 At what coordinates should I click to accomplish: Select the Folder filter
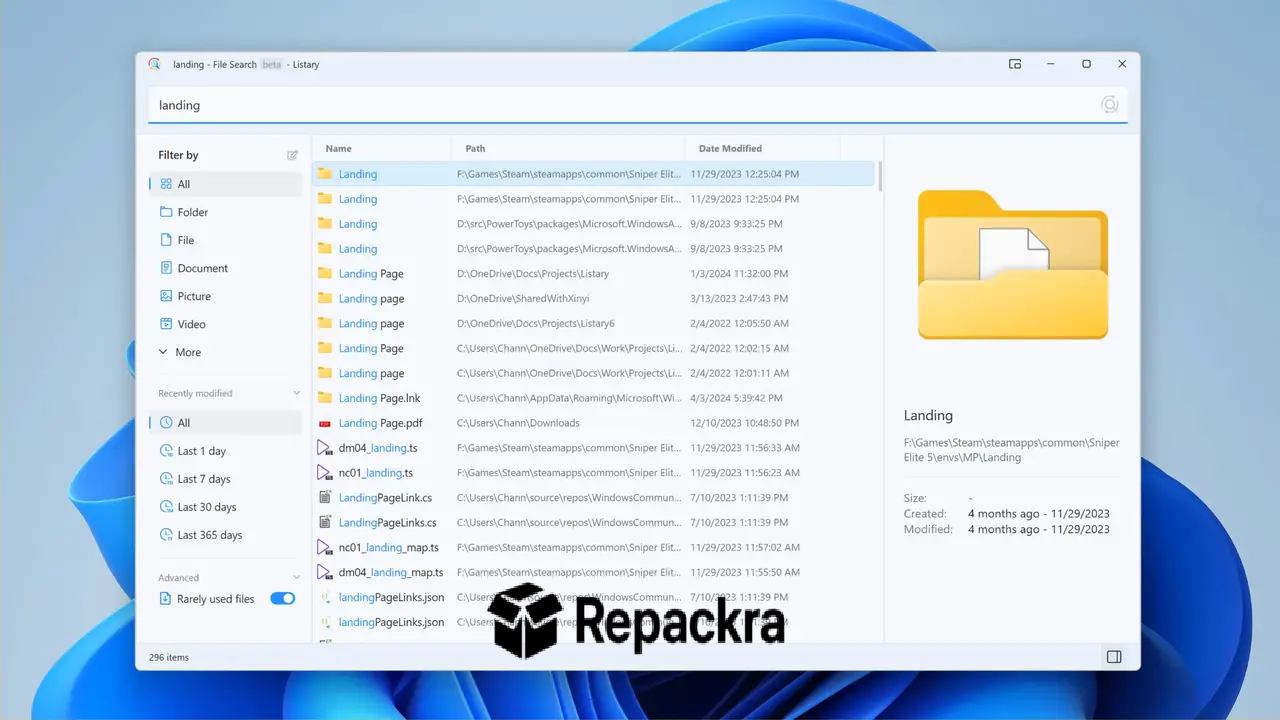coord(225,212)
